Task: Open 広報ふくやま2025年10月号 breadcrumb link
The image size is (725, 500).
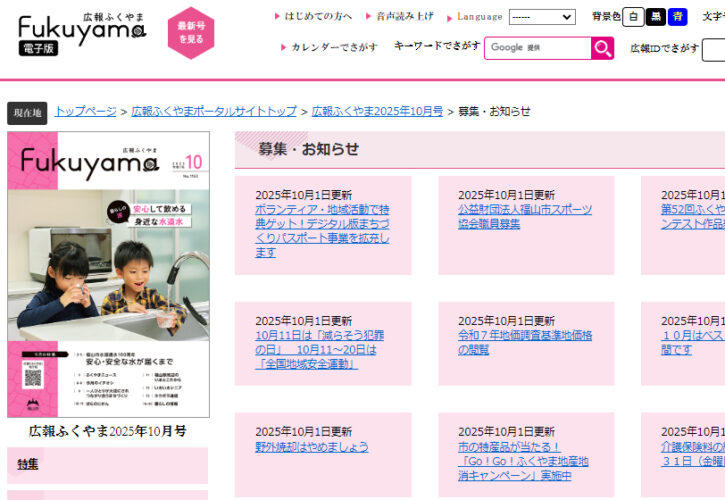Action: [377, 111]
